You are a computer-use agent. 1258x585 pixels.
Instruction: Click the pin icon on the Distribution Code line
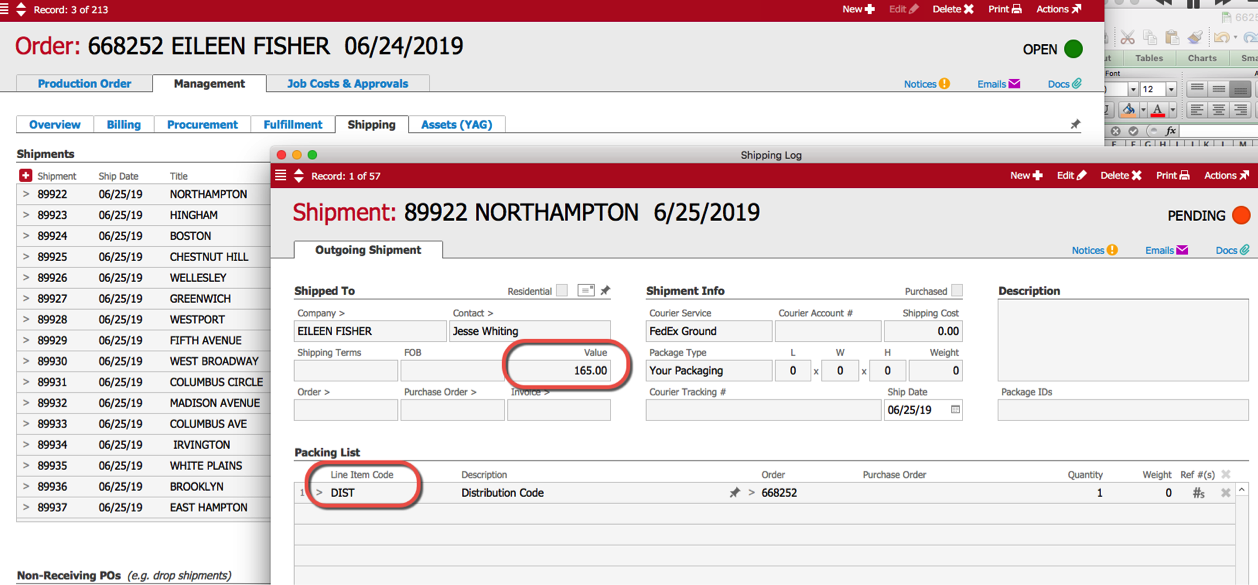[735, 493]
